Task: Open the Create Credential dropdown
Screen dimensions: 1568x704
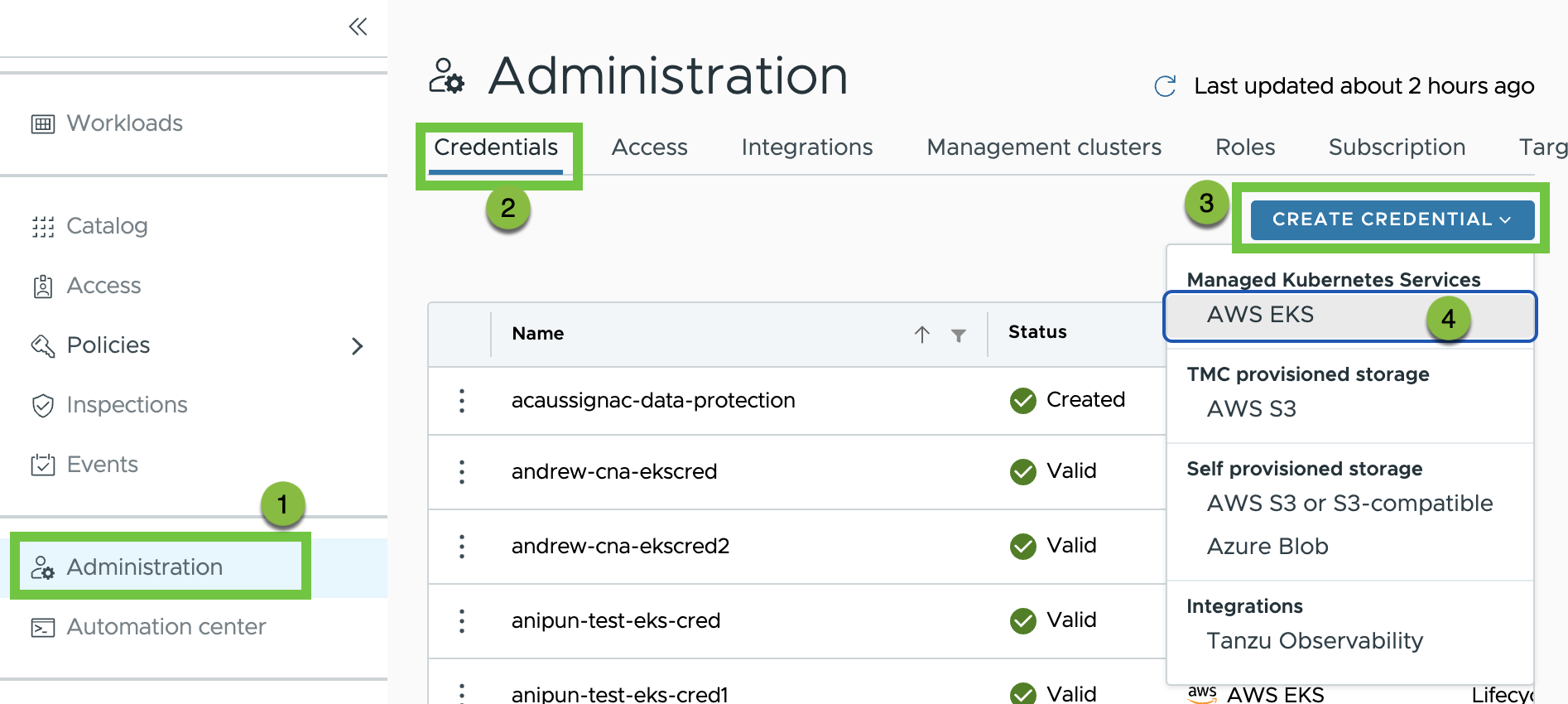Action: (1392, 219)
